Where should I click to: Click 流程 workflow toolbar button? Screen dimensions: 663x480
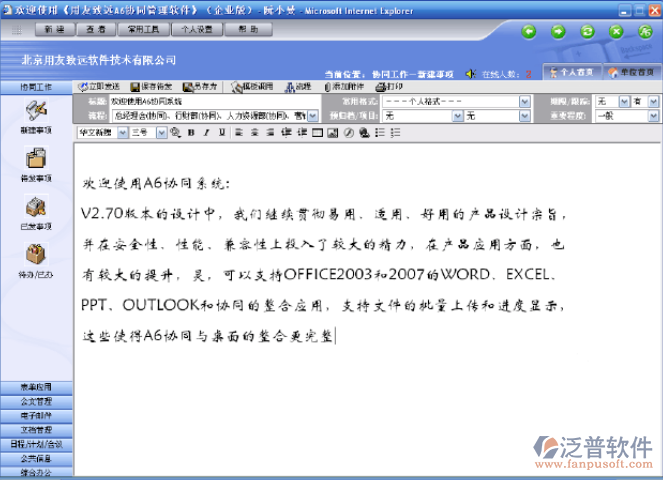coord(298,87)
